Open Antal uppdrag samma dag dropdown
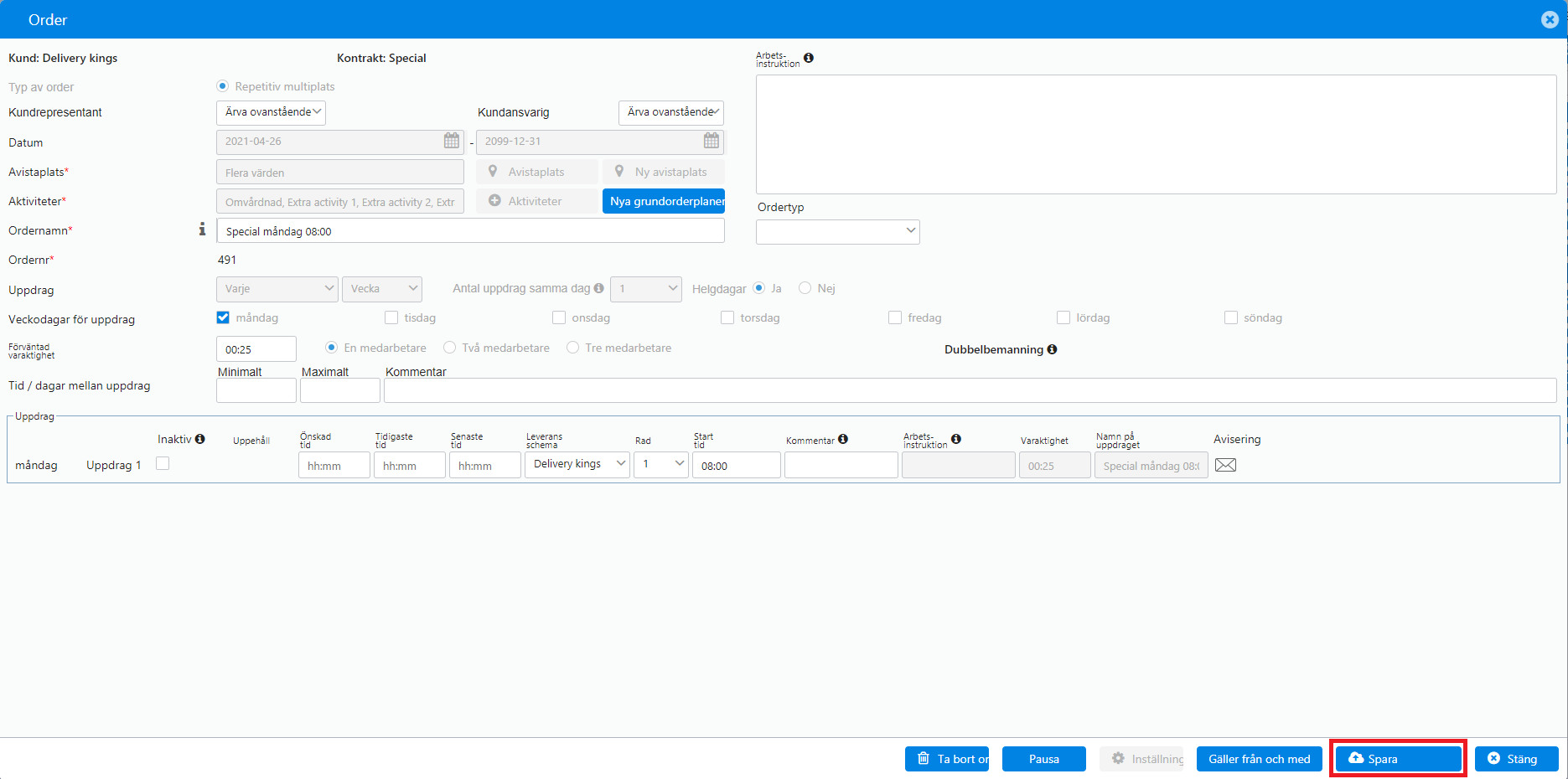This screenshot has width=1568, height=779. coord(646,289)
